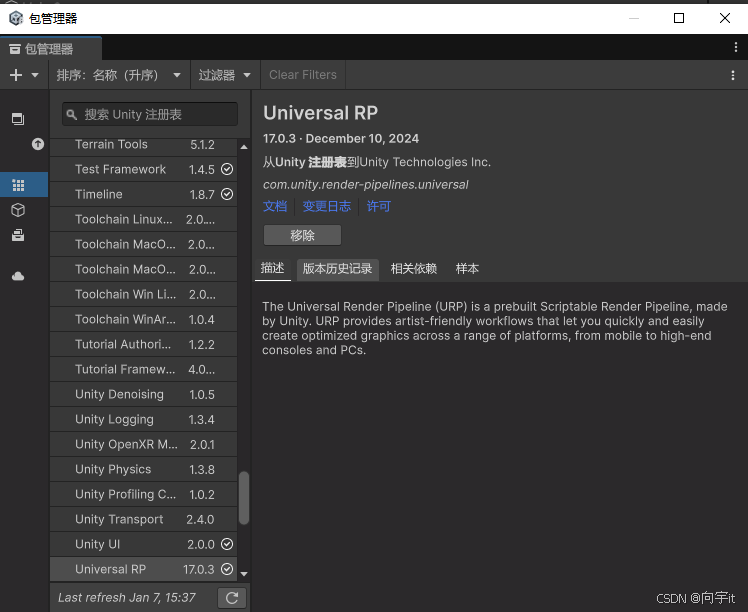Select the Unity Denoising package
This screenshot has width=748, height=612.
(x=144, y=394)
